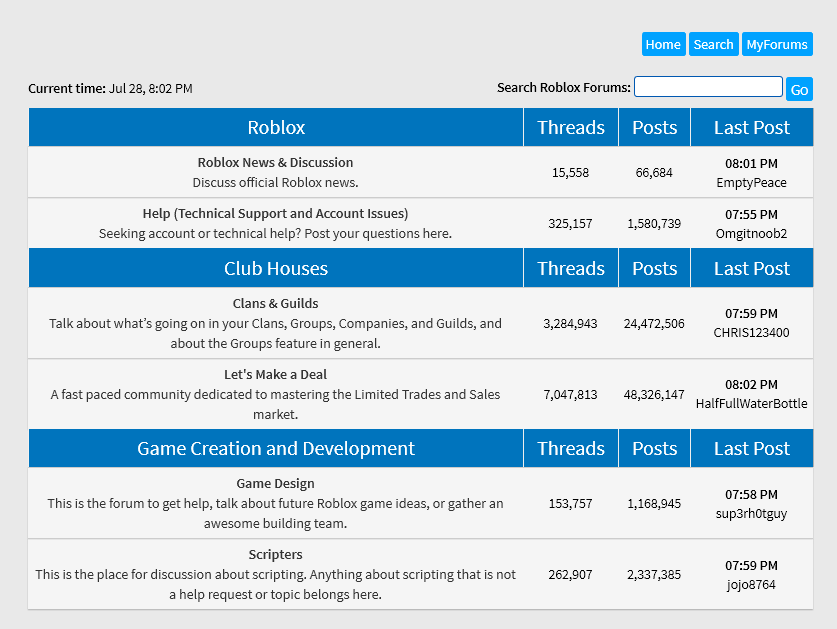The image size is (837, 629).
Task: Open the Search page button
Action: (x=714, y=44)
